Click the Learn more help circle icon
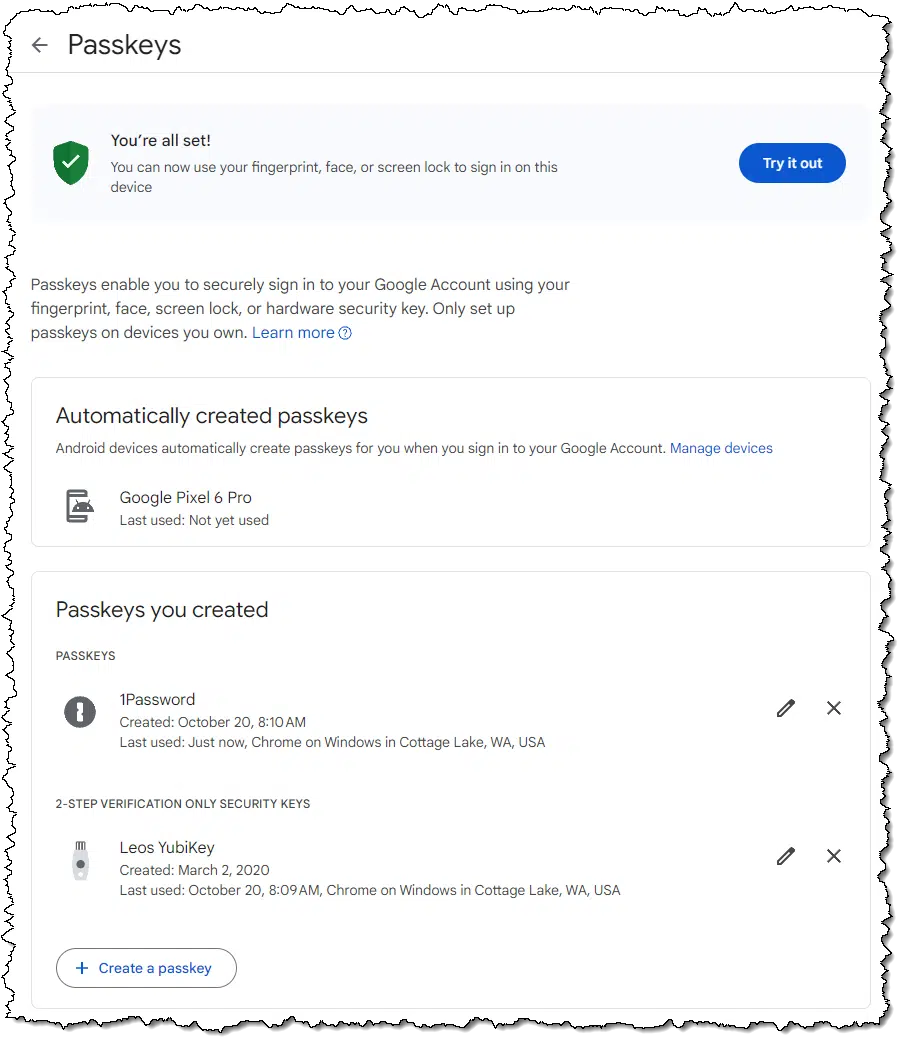 pyautogui.click(x=345, y=333)
